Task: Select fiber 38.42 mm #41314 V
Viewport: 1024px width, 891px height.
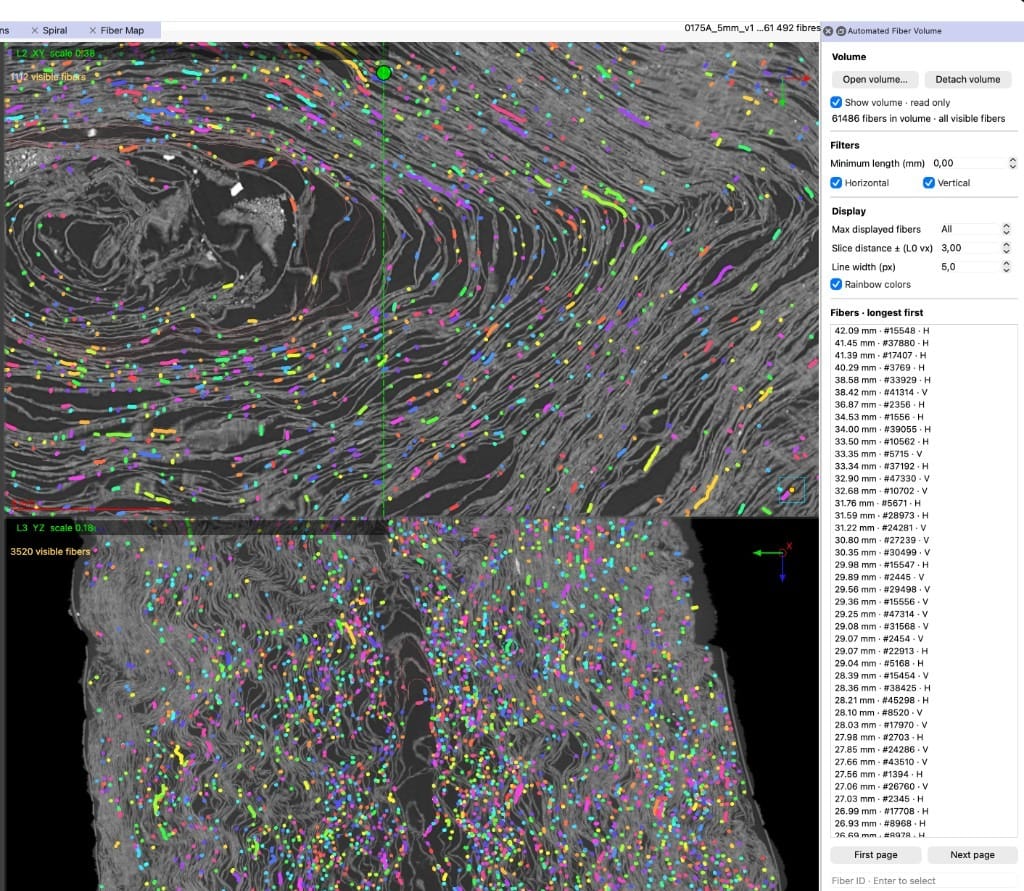Action: [x=923, y=392]
